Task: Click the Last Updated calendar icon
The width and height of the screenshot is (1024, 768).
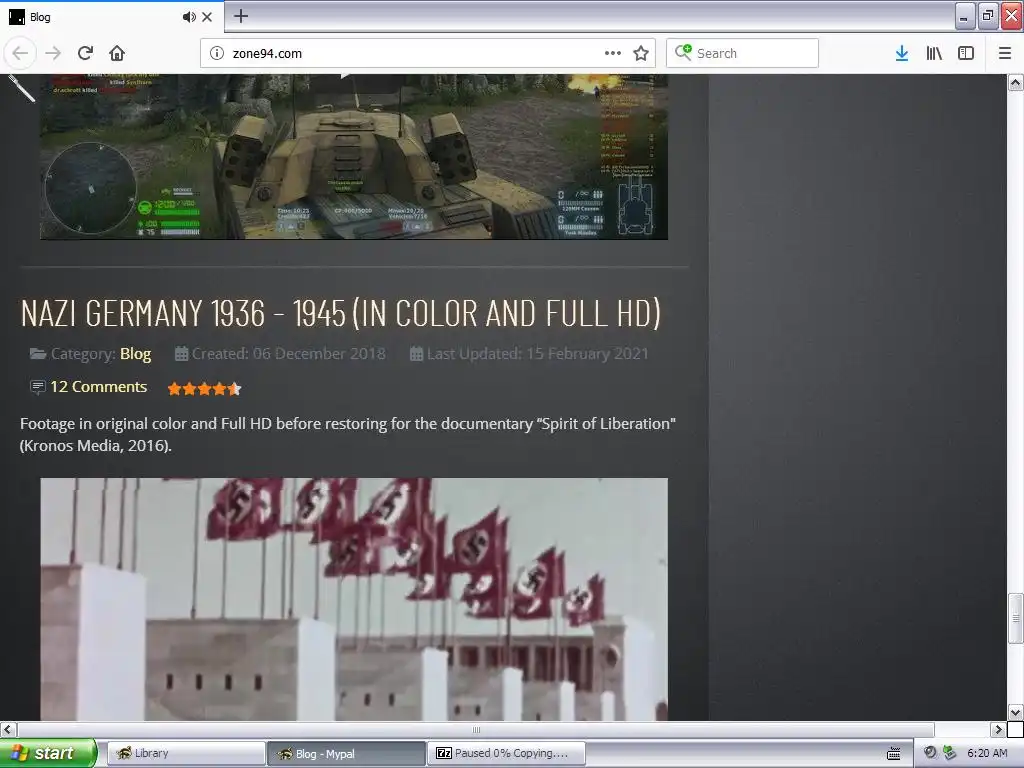Action: 416,353
